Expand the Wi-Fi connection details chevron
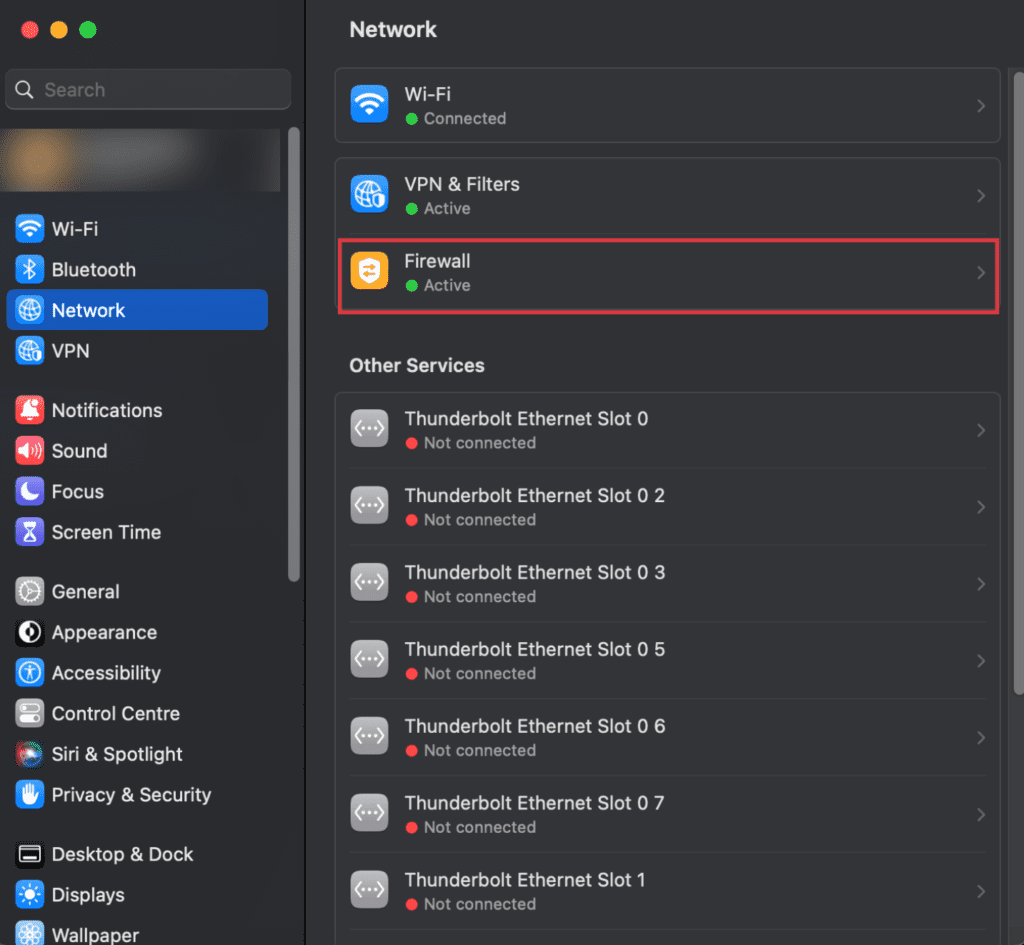Image resolution: width=1024 pixels, height=945 pixels. click(981, 103)
